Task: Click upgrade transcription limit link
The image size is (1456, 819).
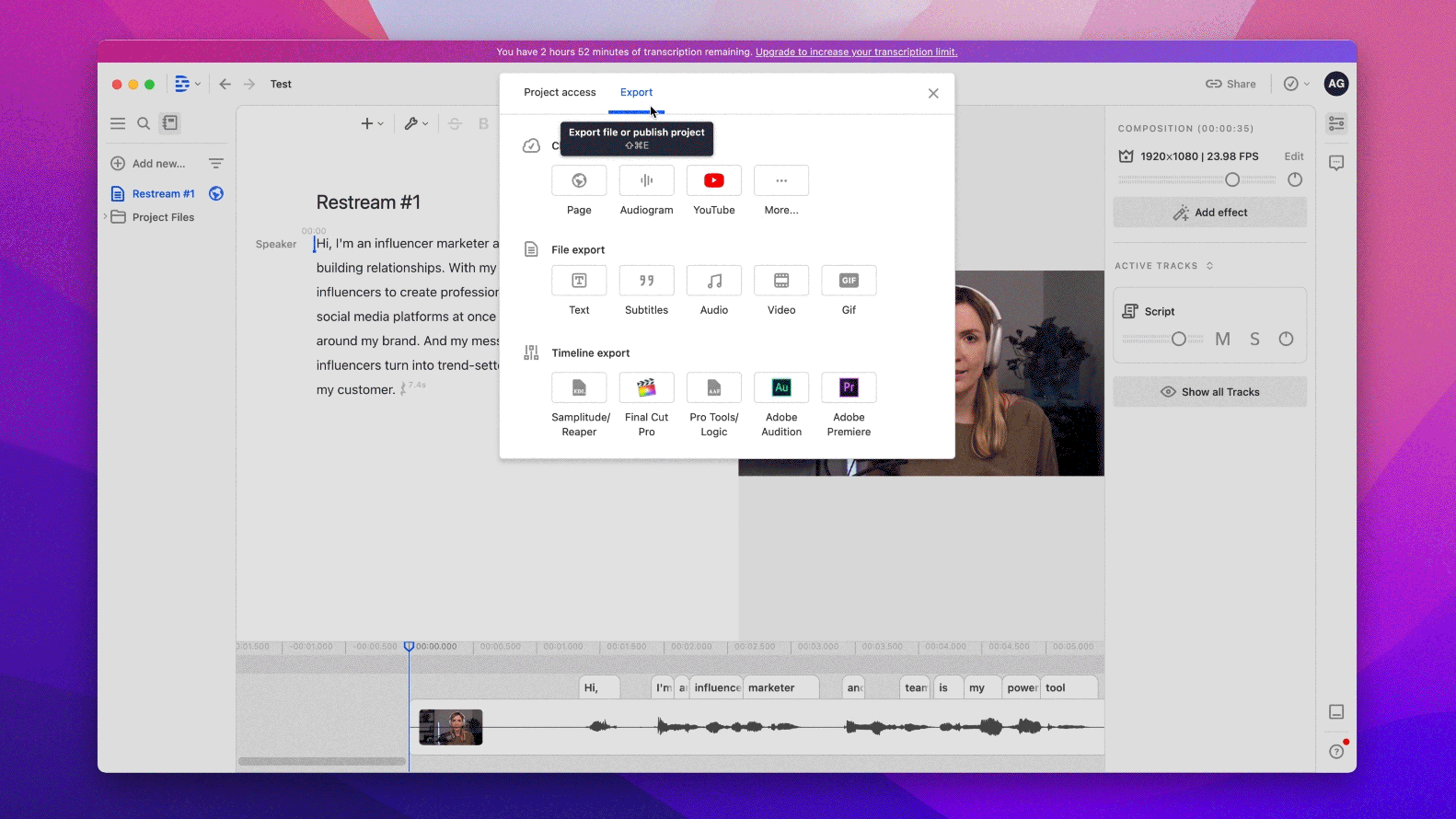Action: [x=856, y=52]
